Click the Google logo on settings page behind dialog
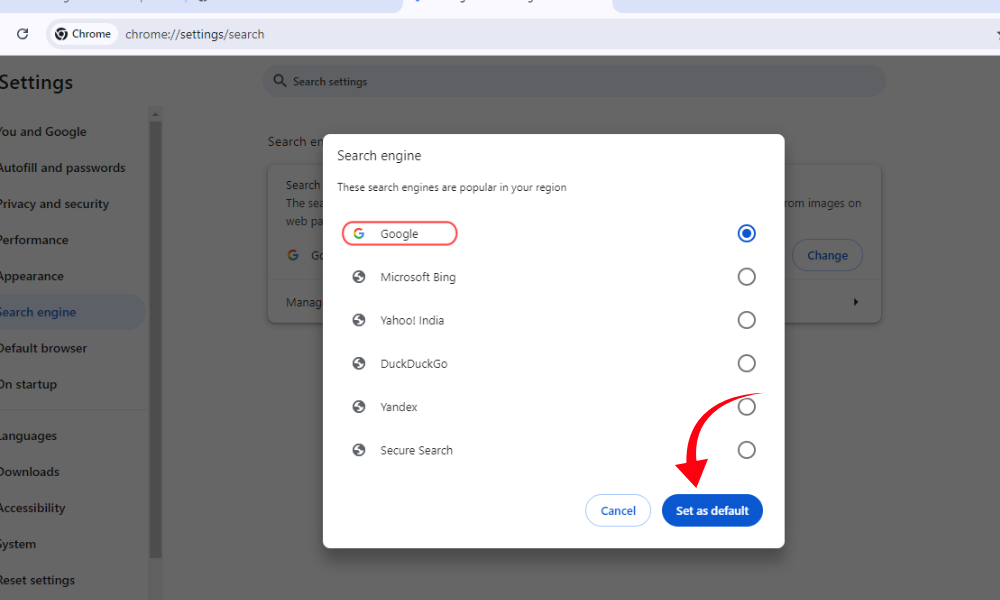The width and height of the screenshot is (1000, 600). tap(293, 255)
